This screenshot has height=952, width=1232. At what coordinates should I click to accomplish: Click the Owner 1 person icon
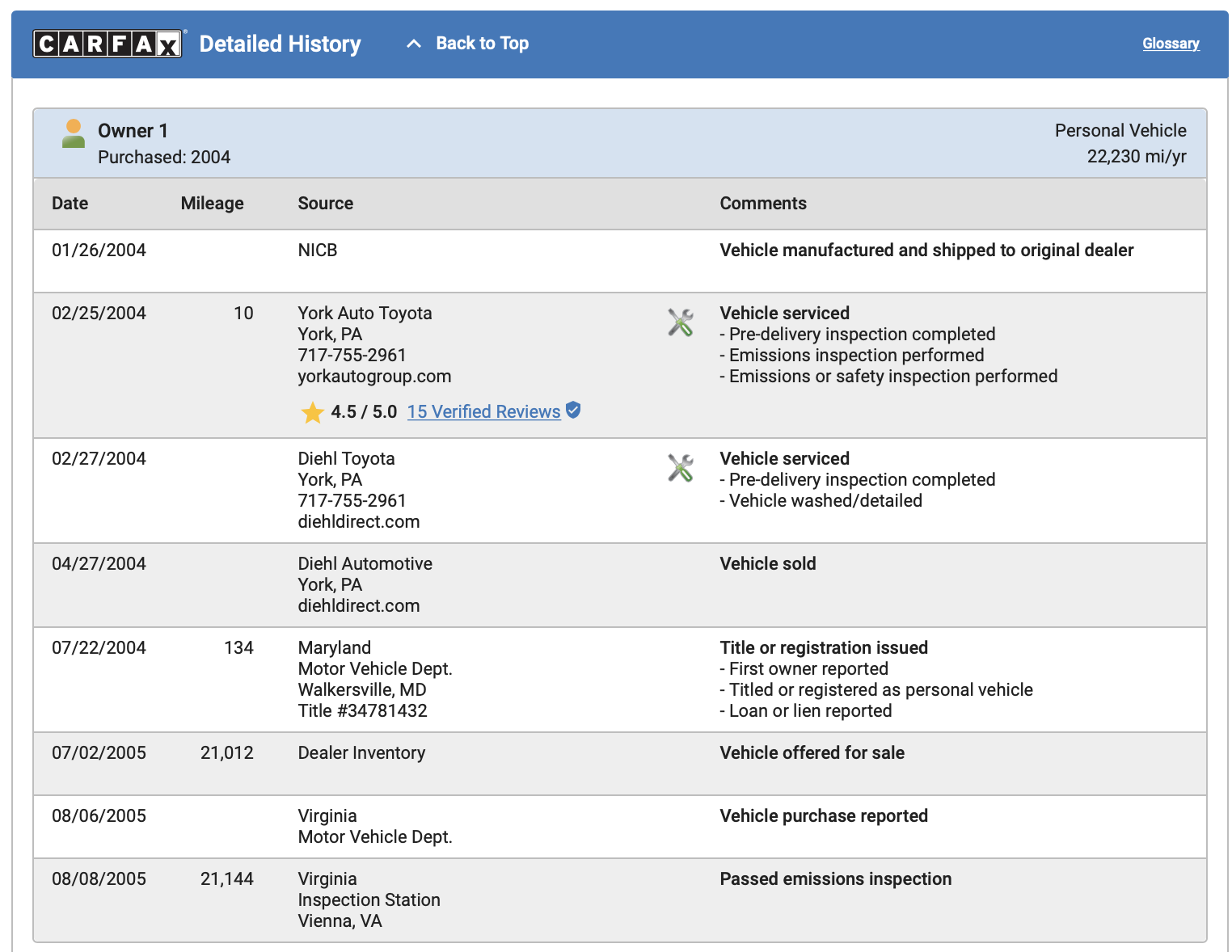pos(74,133)
